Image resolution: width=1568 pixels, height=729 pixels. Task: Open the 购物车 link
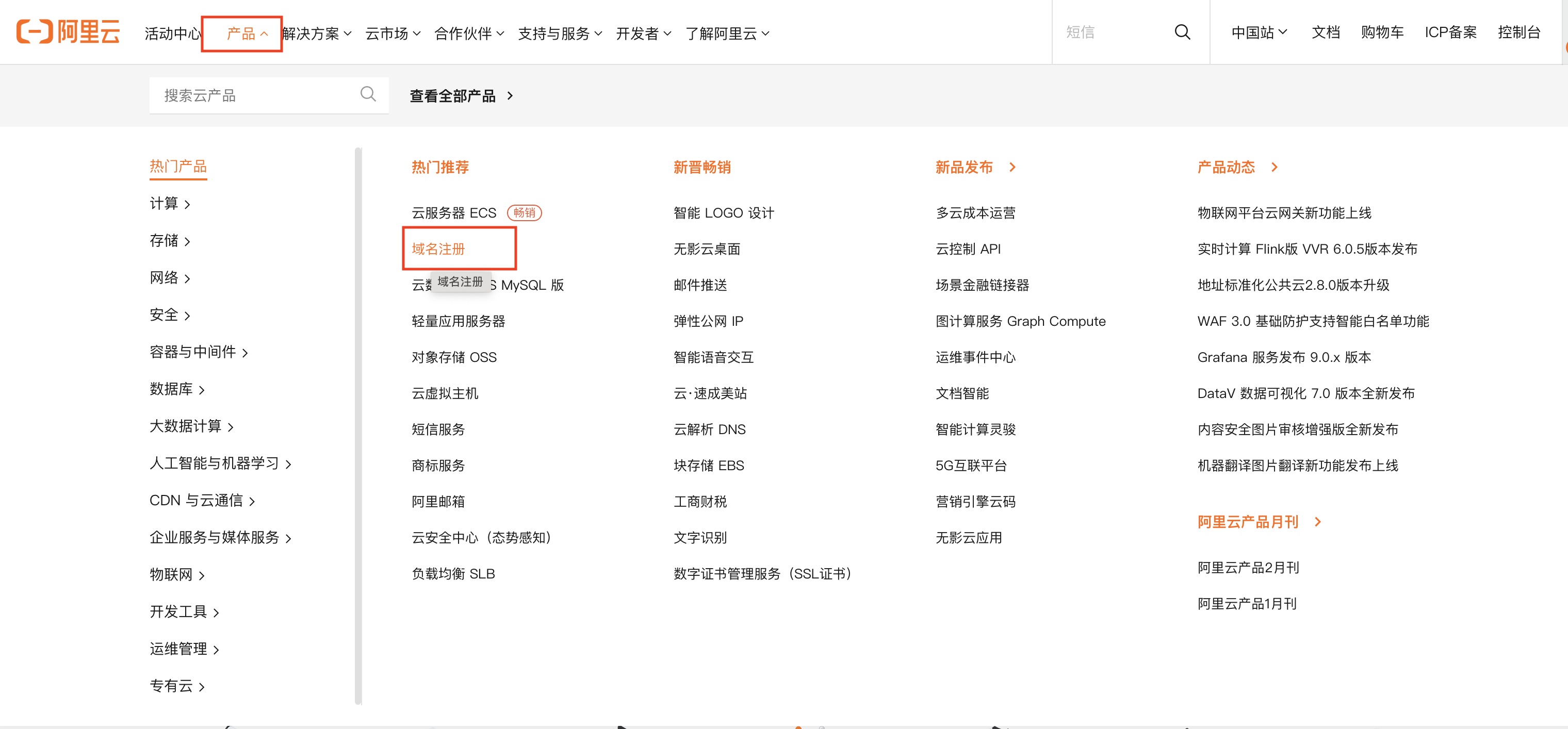(1382, 32)
